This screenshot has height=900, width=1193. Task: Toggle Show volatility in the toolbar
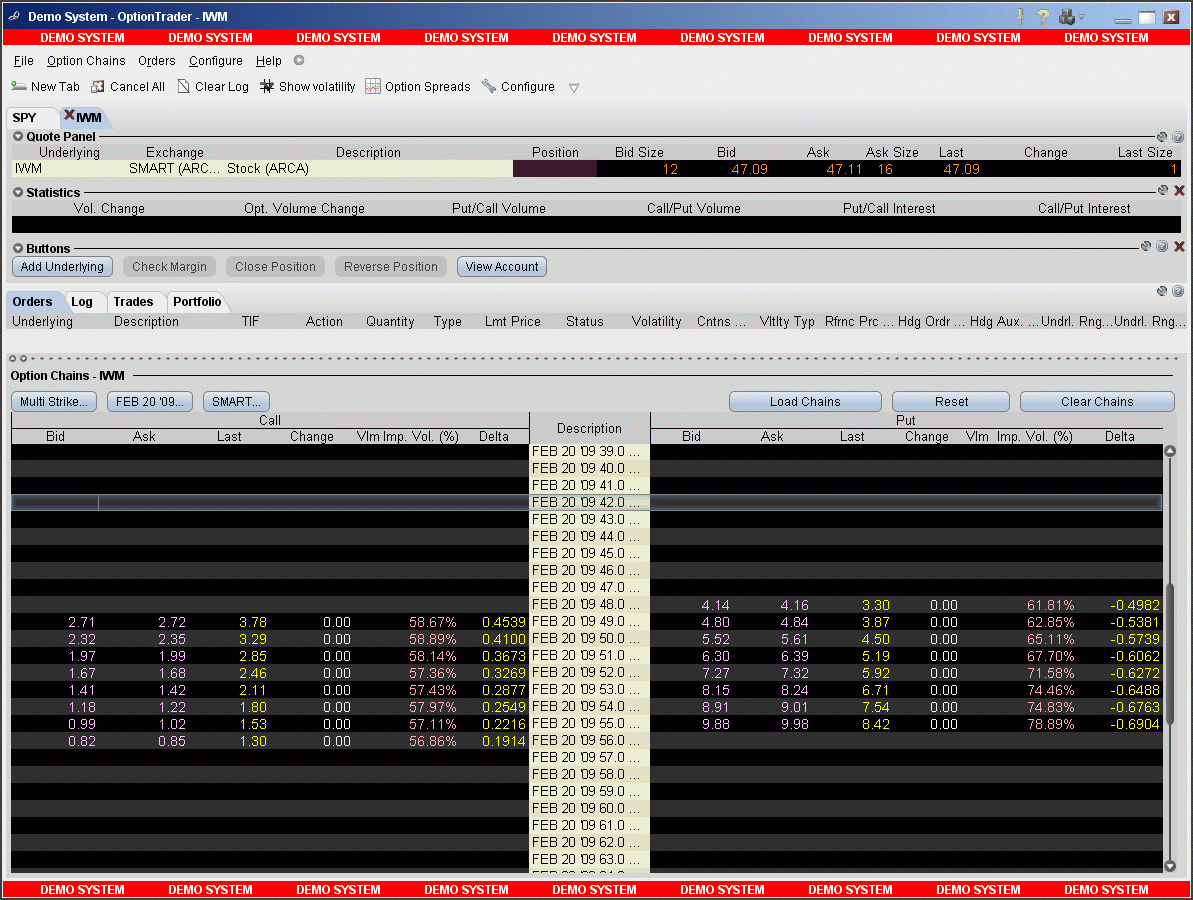point(307,87)
